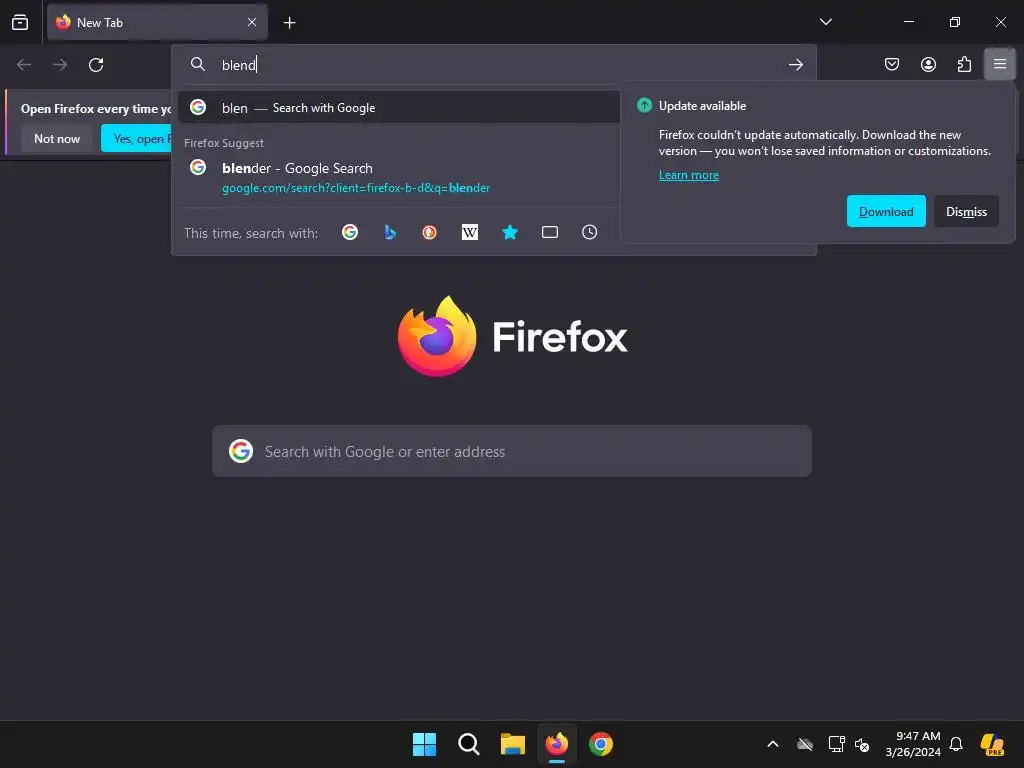Search this time with DuckDuckGo icon

pos(430,232)
